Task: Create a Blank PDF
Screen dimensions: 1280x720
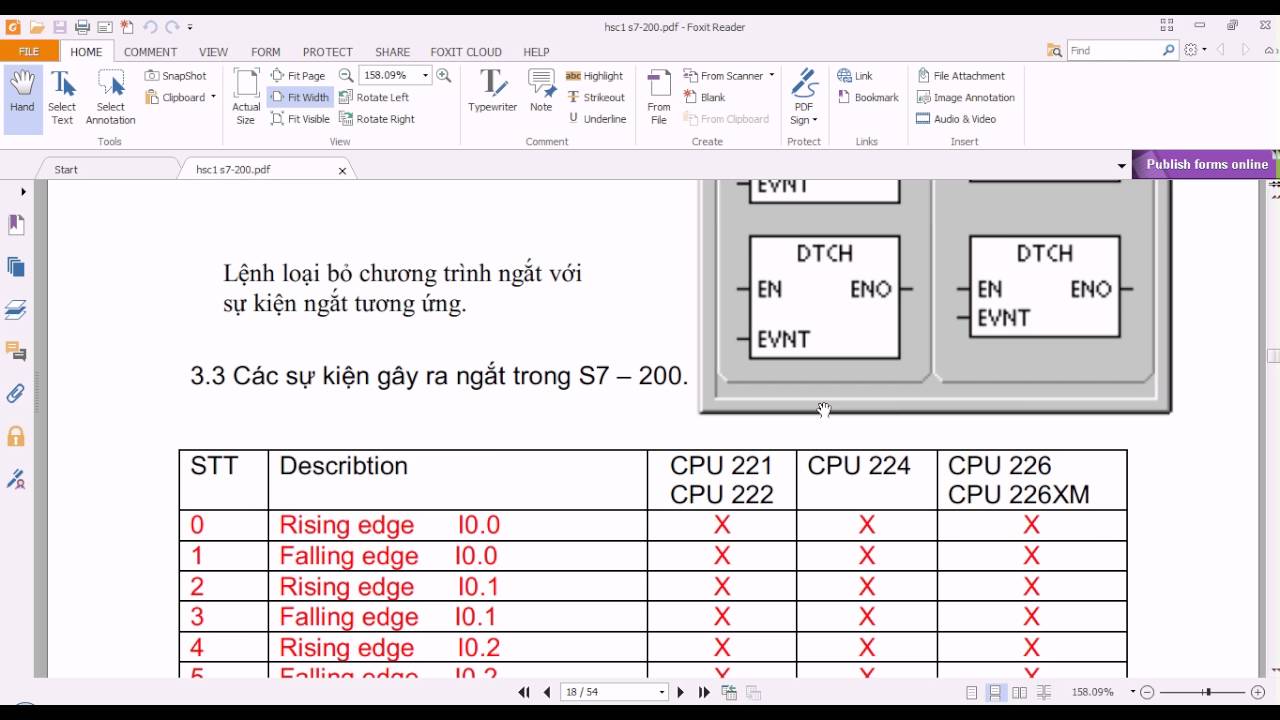Action: coord(705,97)
